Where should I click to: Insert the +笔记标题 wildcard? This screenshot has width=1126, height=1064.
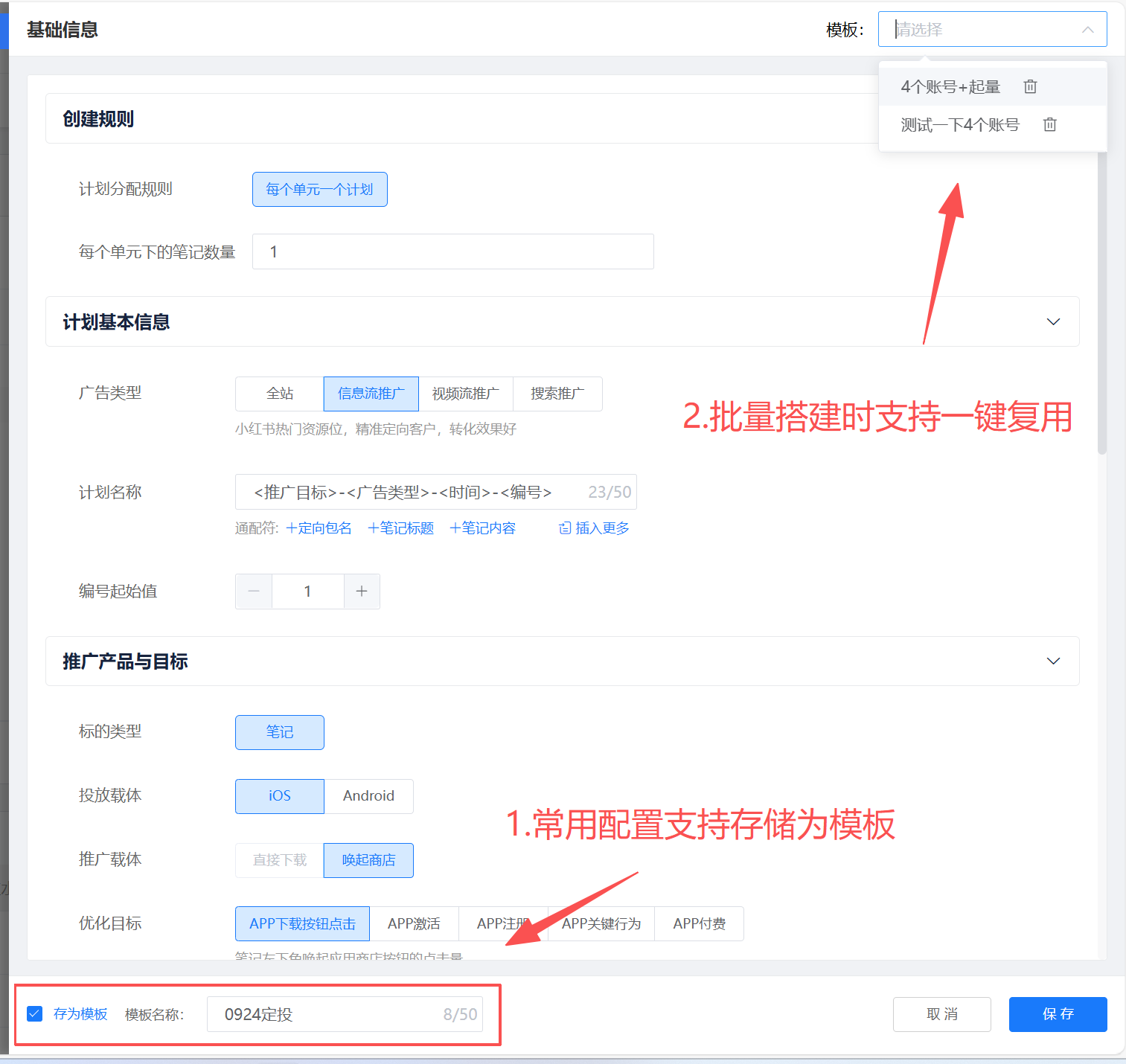point(401,528)
